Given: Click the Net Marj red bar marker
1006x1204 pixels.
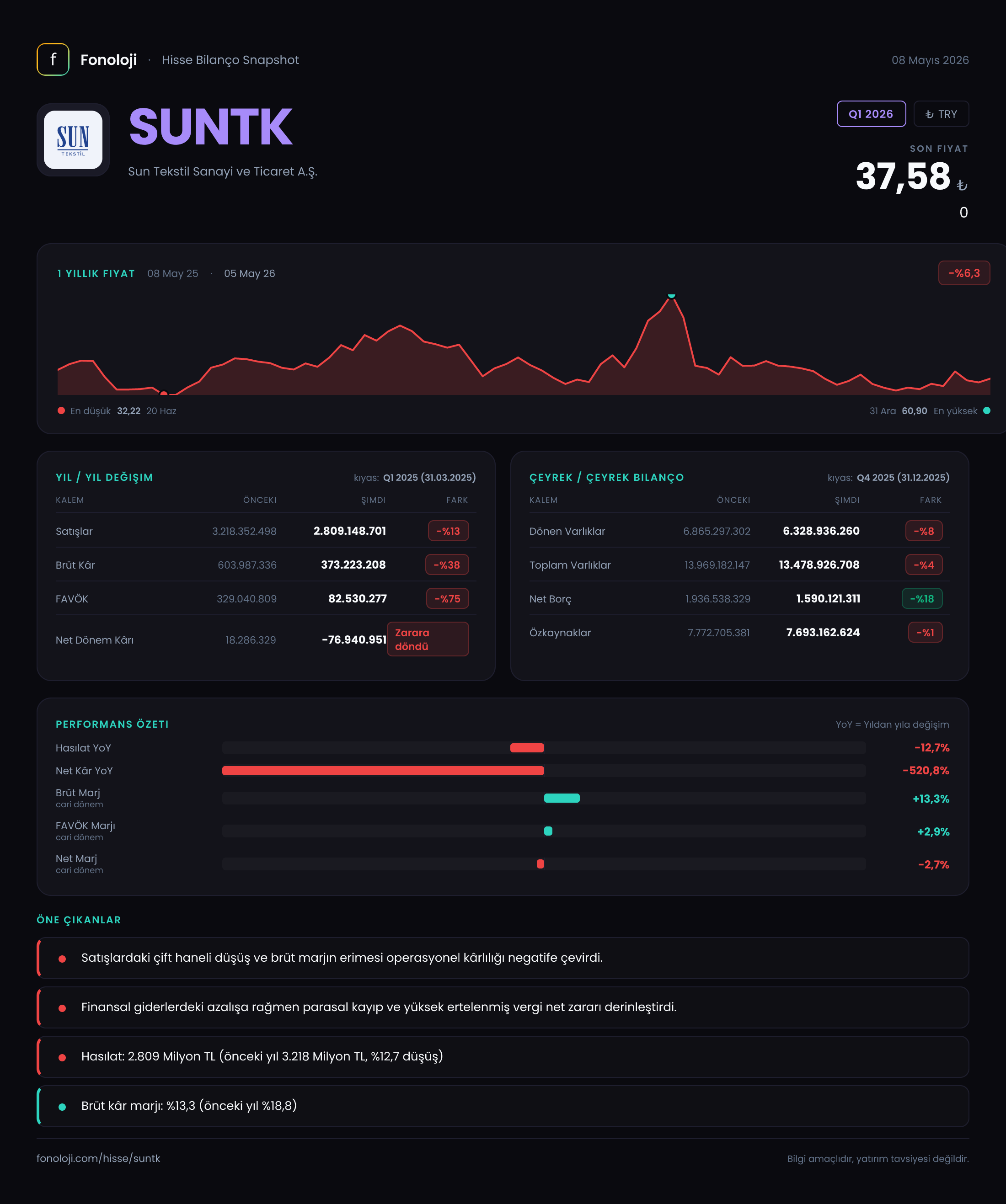Looking at the screenshot, I should point(540,864).
